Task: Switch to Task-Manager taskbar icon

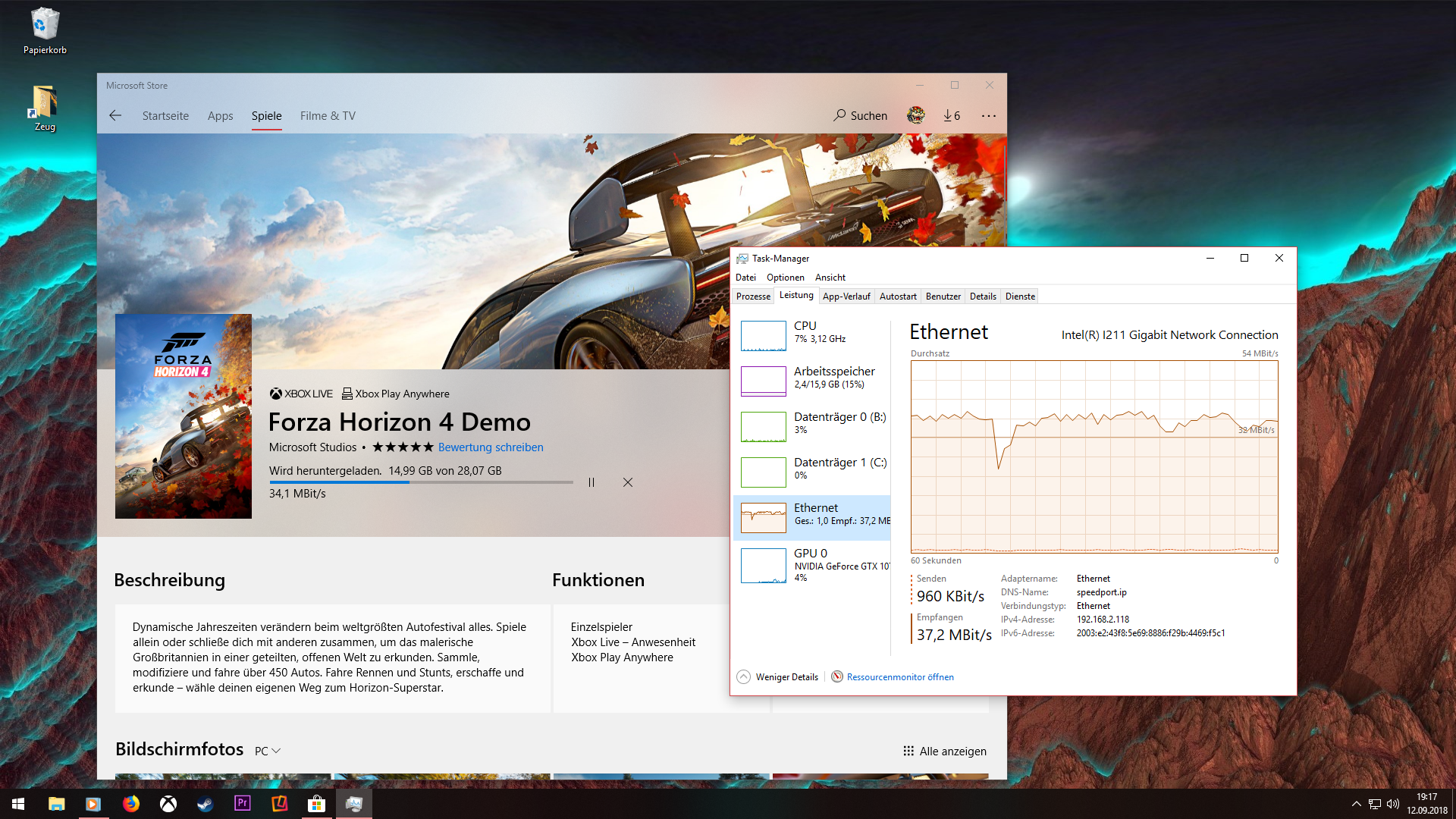Action: coord(353,804)
